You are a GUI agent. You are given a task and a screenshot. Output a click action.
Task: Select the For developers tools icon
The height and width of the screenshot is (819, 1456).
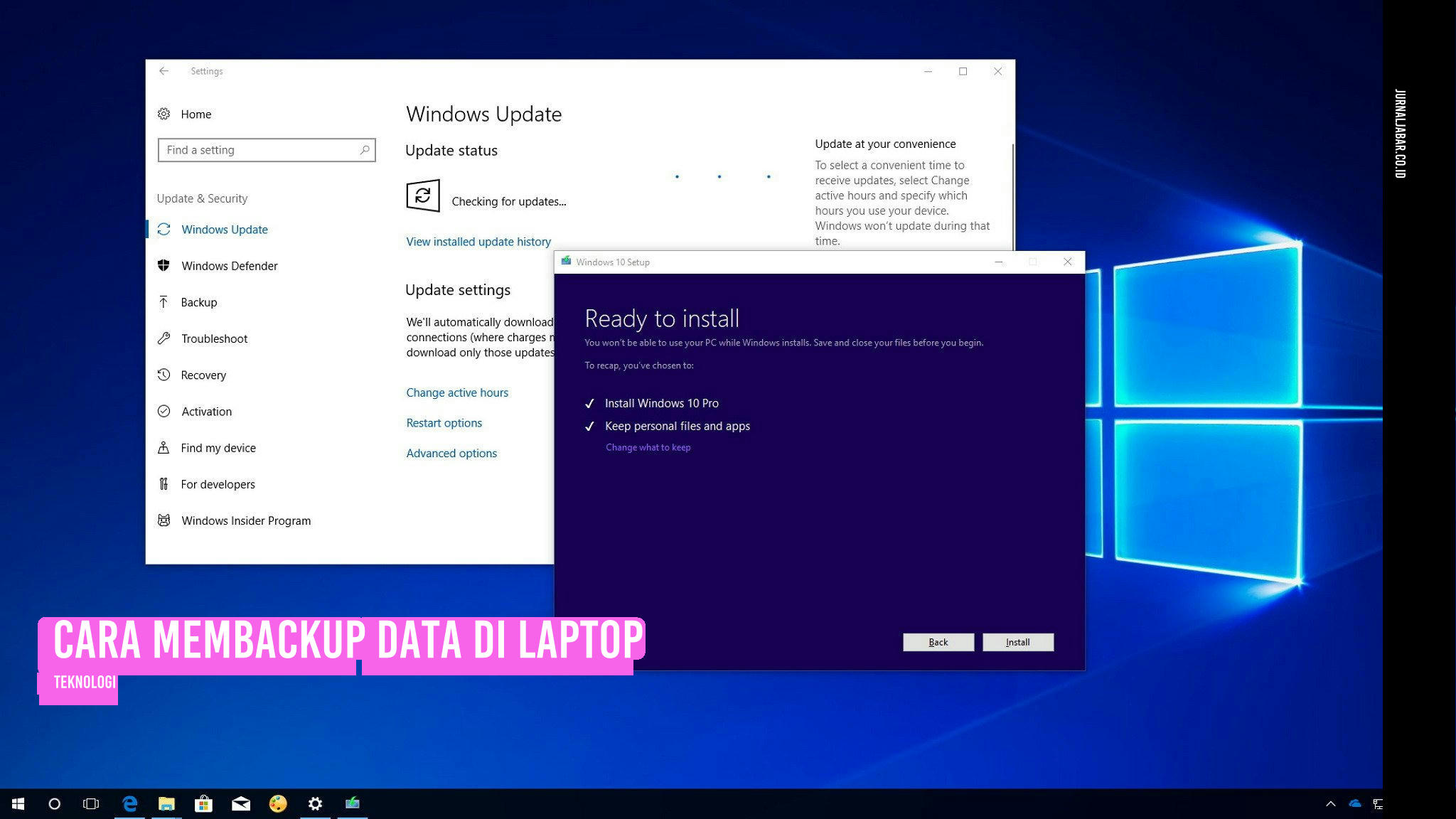click(x=164, y=484)
